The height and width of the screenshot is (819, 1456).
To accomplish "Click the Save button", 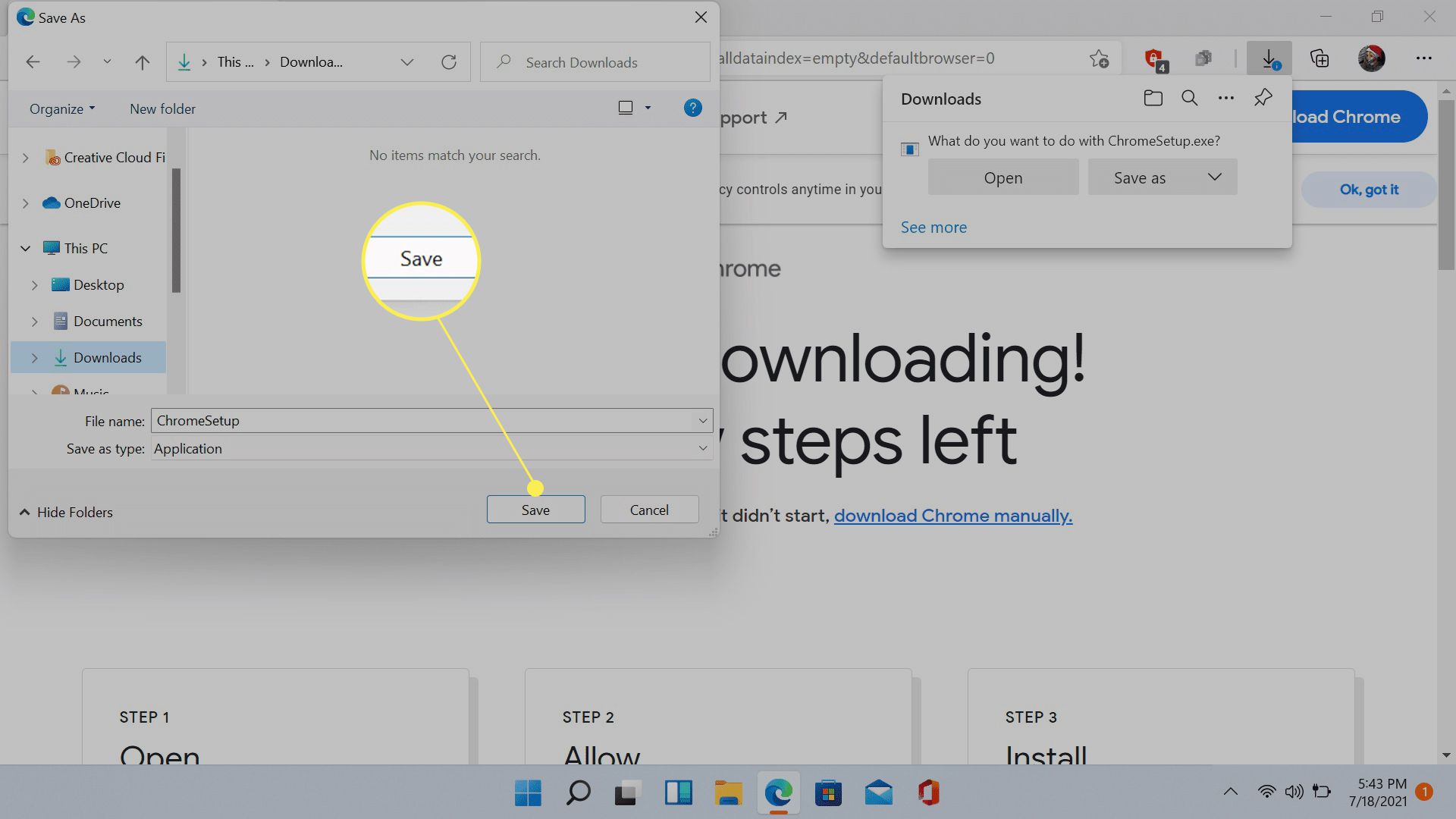I will pos(535,510).
